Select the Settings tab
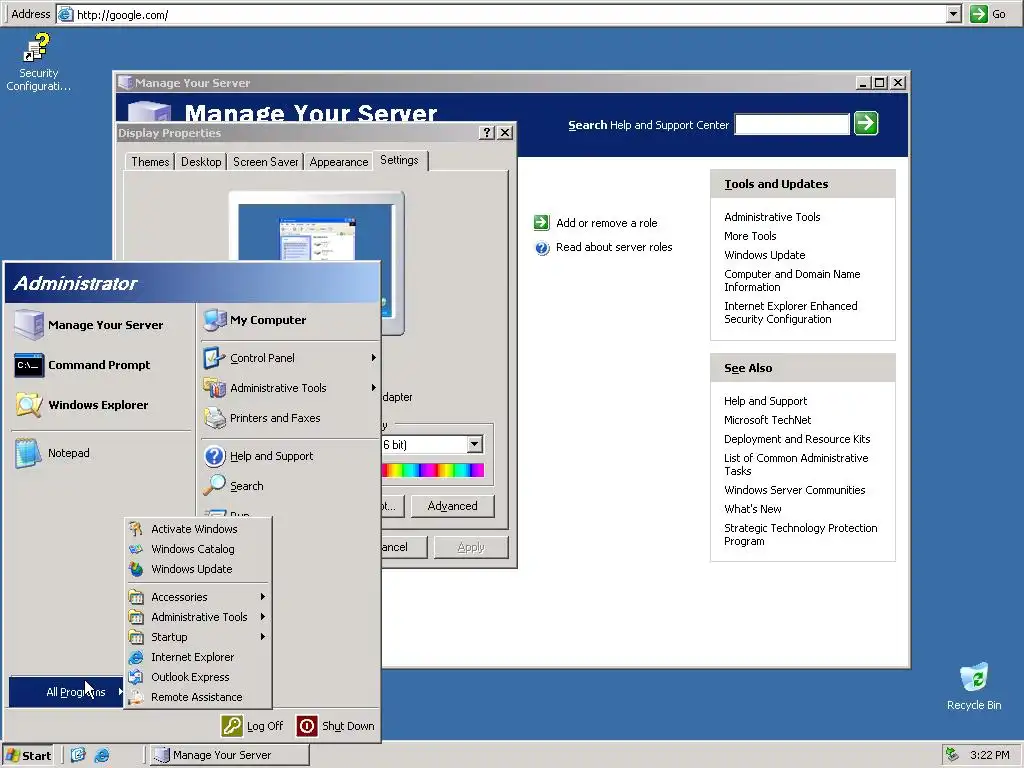The image size is (1024, 768). coord(399,160)
